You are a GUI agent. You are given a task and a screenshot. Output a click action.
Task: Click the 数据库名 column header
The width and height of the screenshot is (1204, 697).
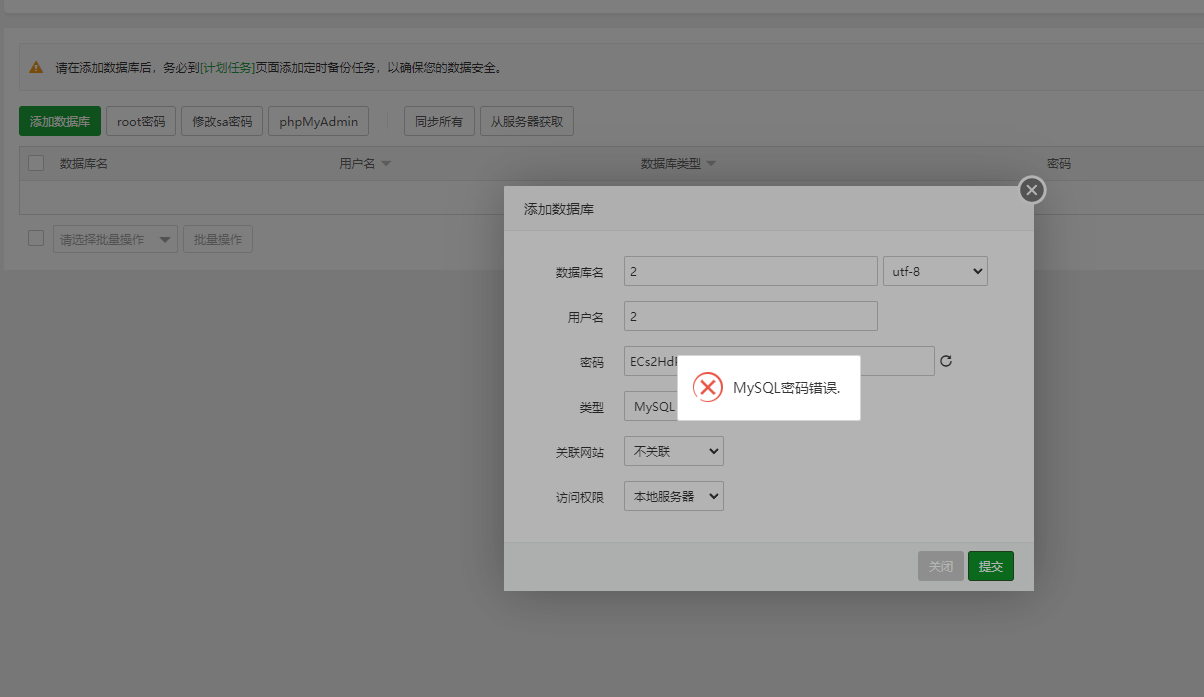point(84,163)
